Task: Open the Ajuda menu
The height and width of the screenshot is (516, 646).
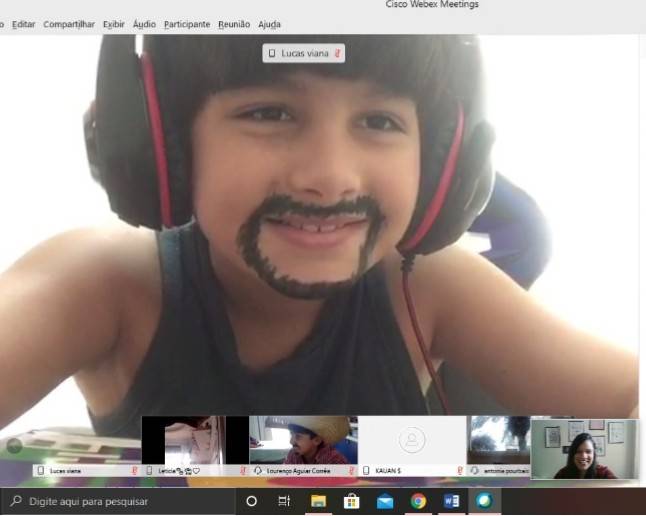Action: pyautogui.click(x=269, y=24)
